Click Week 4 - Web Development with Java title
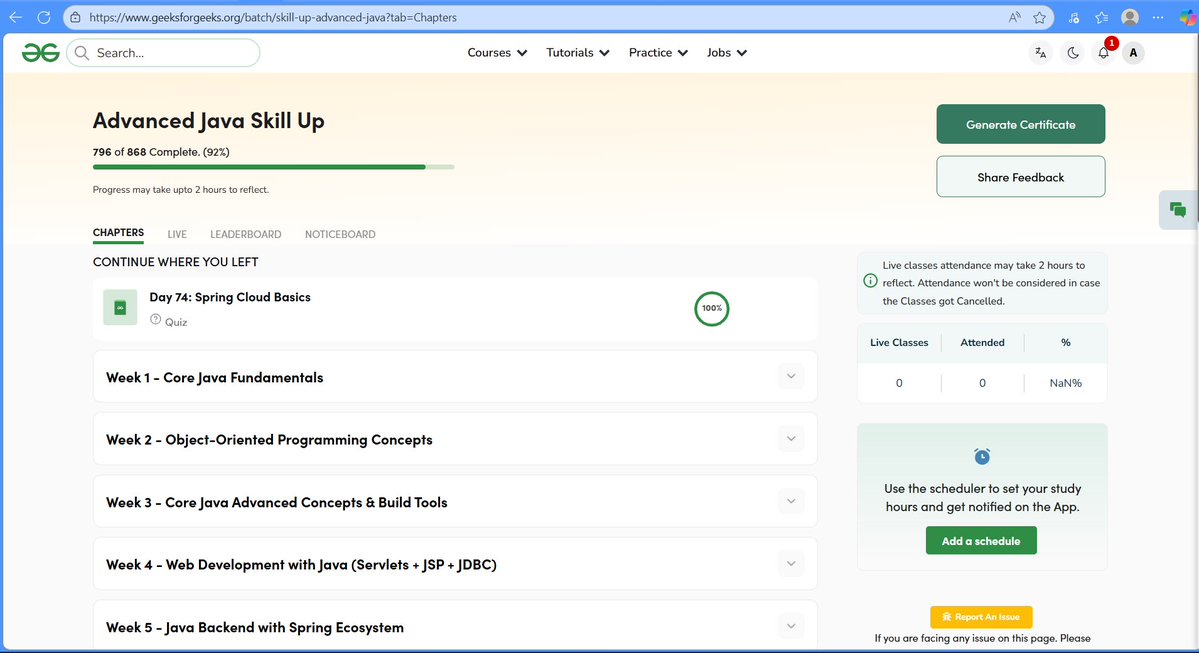The image size is (1199, 653). tap(301, 564)
